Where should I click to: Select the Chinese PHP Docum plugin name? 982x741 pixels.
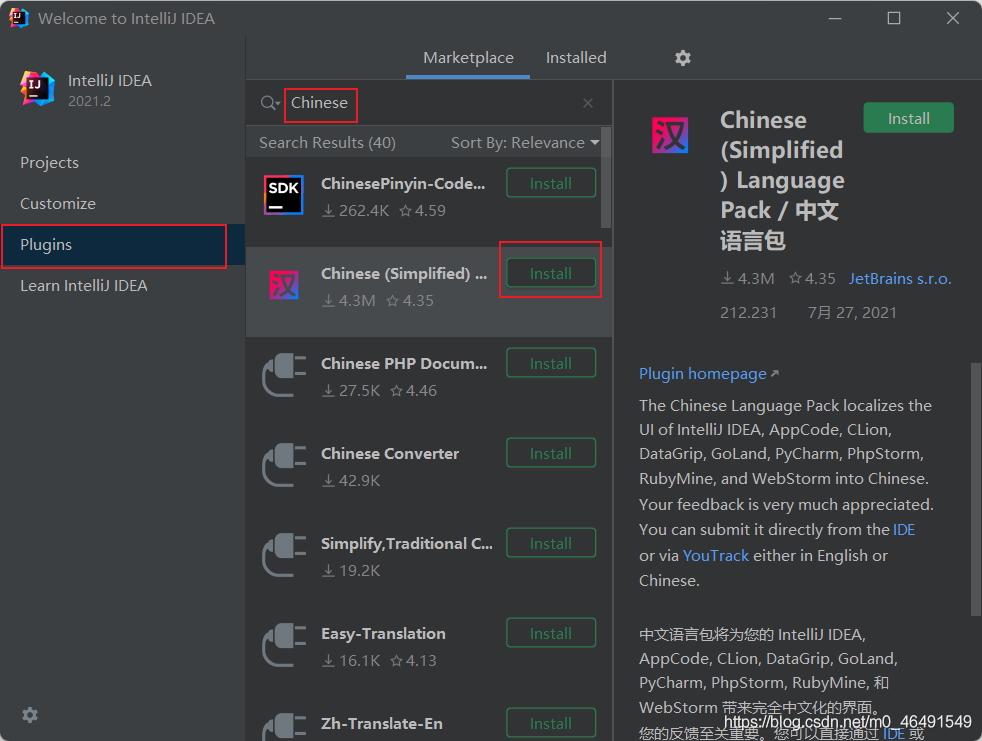tap(404, 364)
